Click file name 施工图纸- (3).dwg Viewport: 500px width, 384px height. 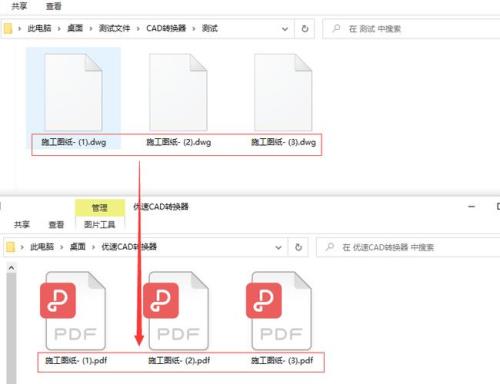tap(284, 142)
